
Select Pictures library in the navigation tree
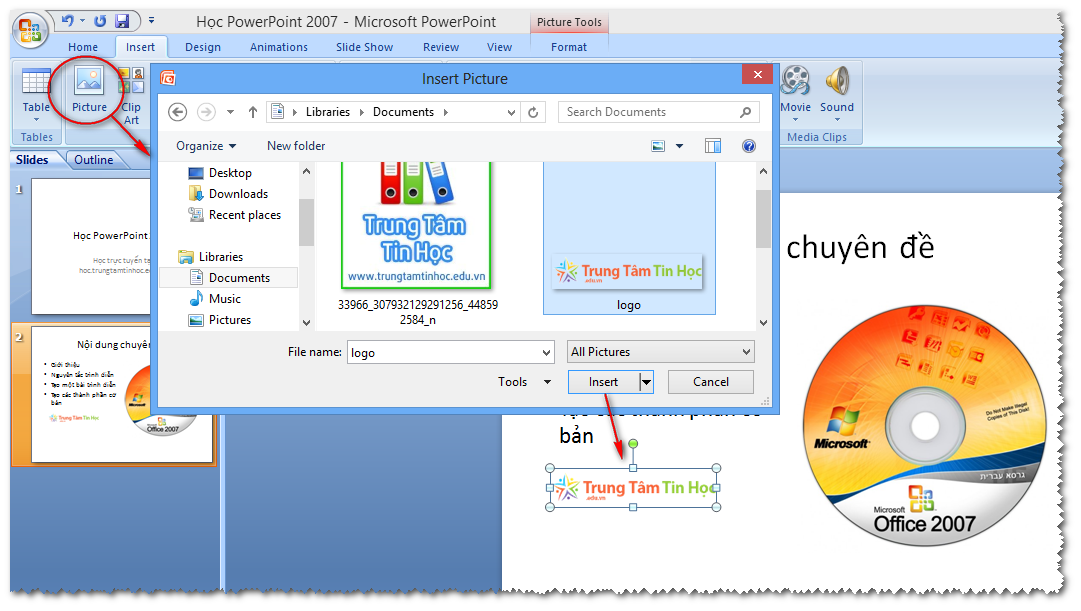pyautogui.click(x=230, y=319)
